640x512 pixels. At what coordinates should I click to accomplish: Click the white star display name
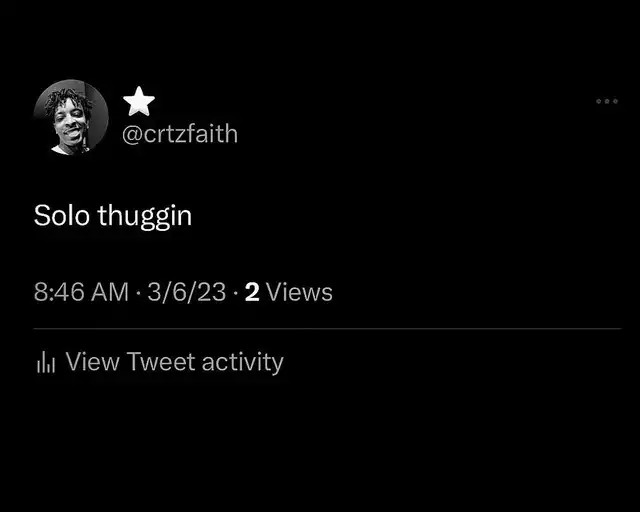coord(139,101)
